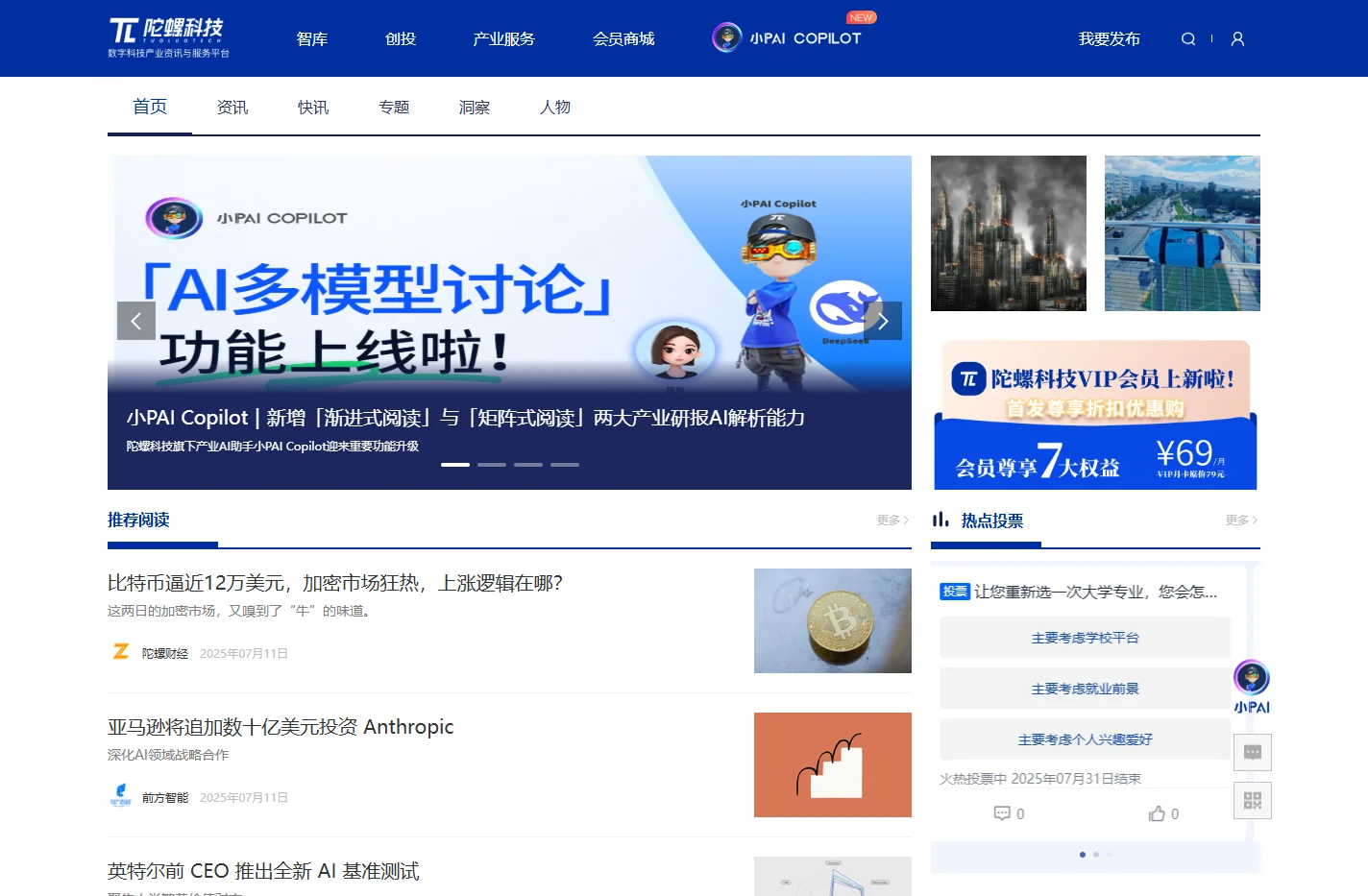Click the floating QR code icon
The height and width of the screenshot is (896, 1368).
(x=1253, y=800)
